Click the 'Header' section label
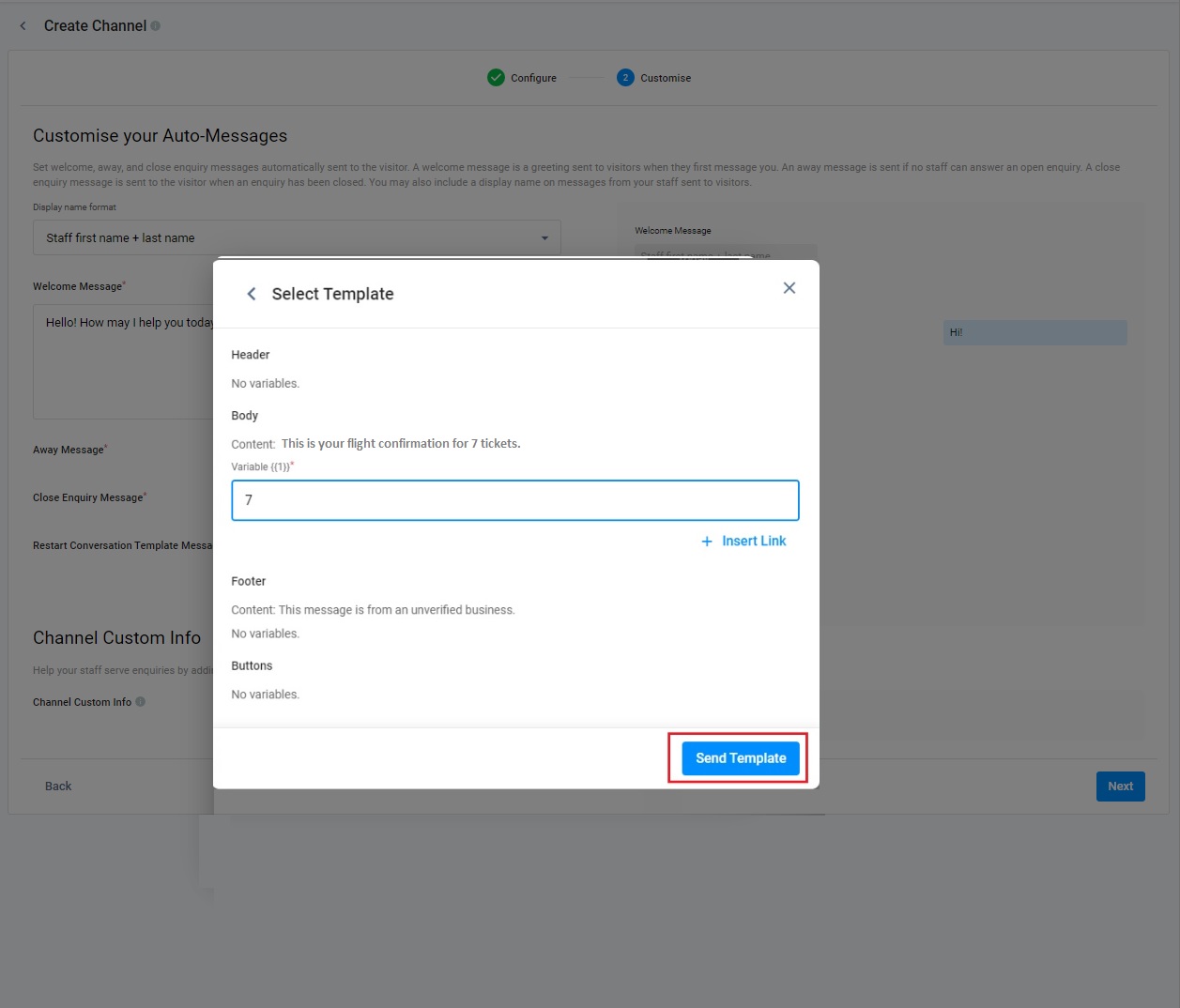Image resolution: width=1180 pixels, height=1008 pixels. [x=251, y=355]
